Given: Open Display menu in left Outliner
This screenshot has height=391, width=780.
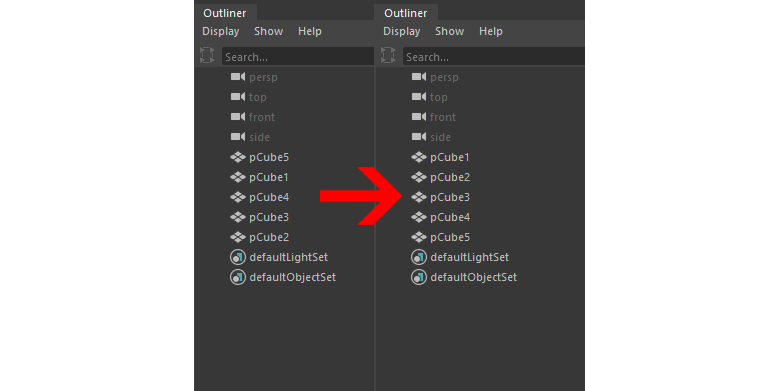Looking at the screenshot, I should (x=220, y=31).
